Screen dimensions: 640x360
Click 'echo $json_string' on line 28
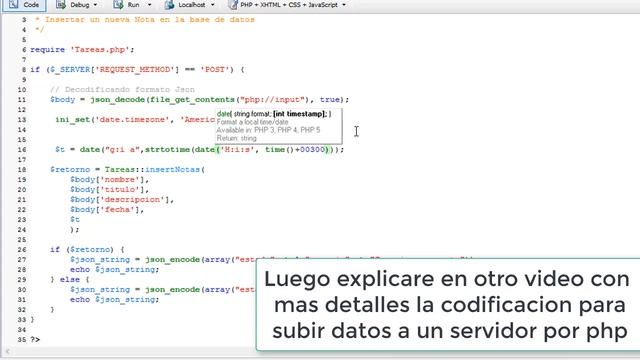click(x=114, y=269)
